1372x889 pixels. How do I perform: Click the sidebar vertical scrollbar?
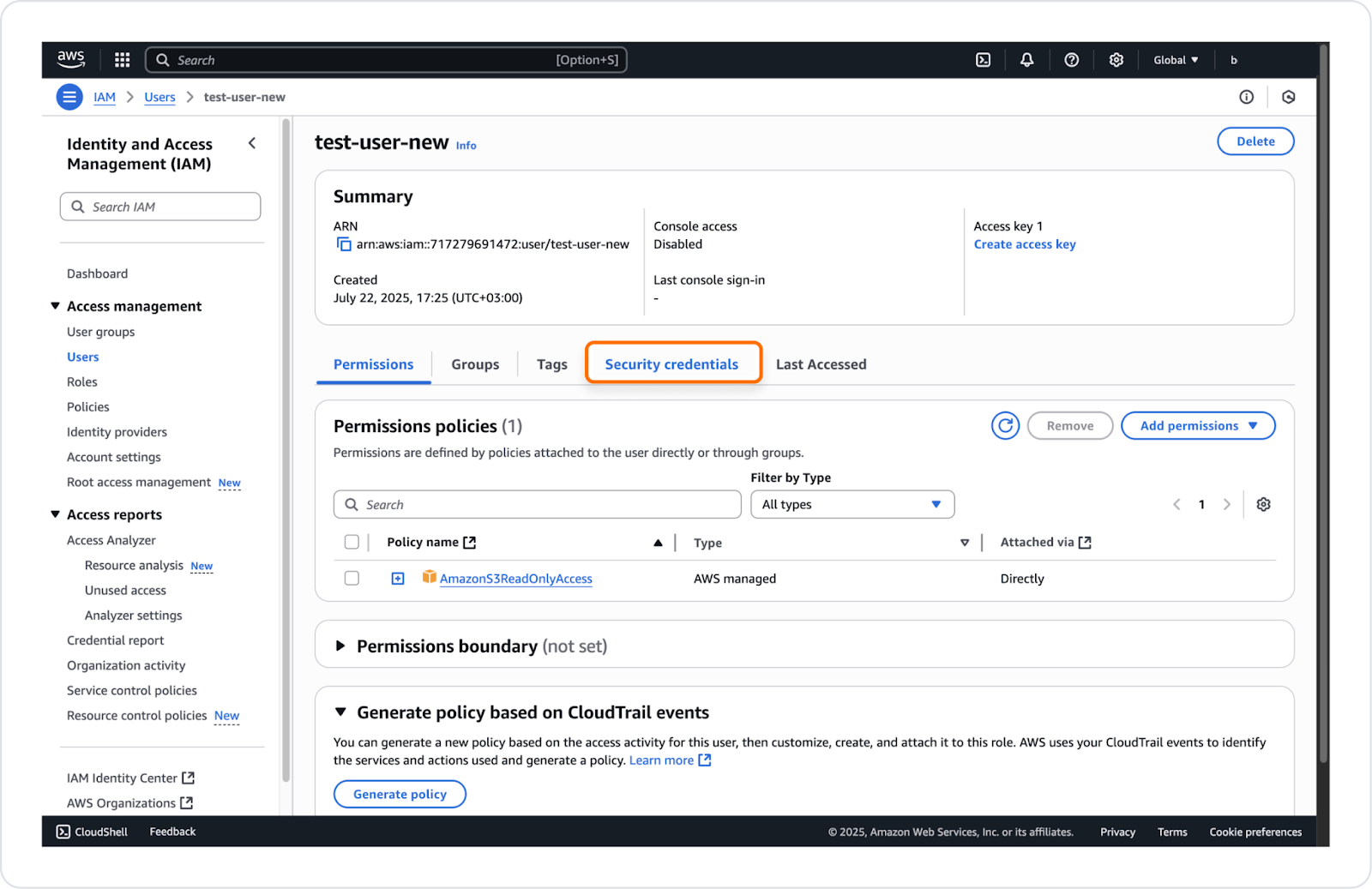[x=286, y=450]
